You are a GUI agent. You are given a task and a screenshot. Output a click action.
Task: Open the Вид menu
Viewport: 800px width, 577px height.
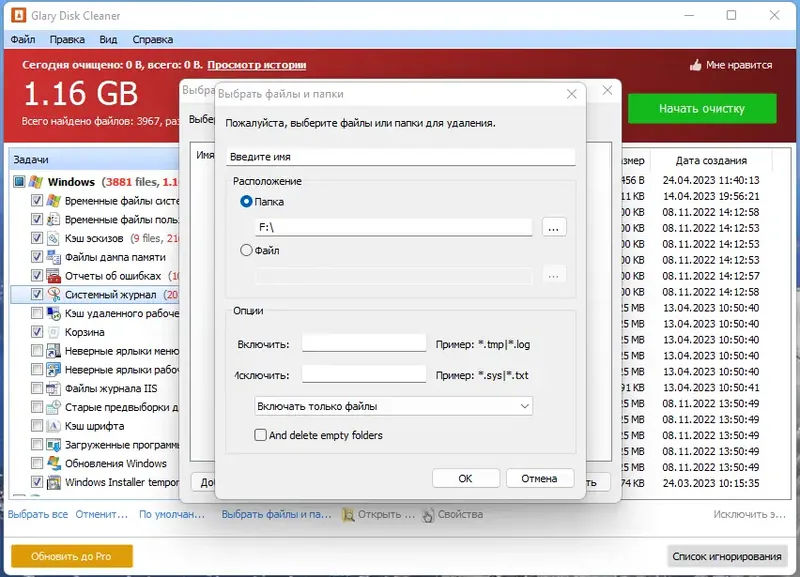coord(108,39)
